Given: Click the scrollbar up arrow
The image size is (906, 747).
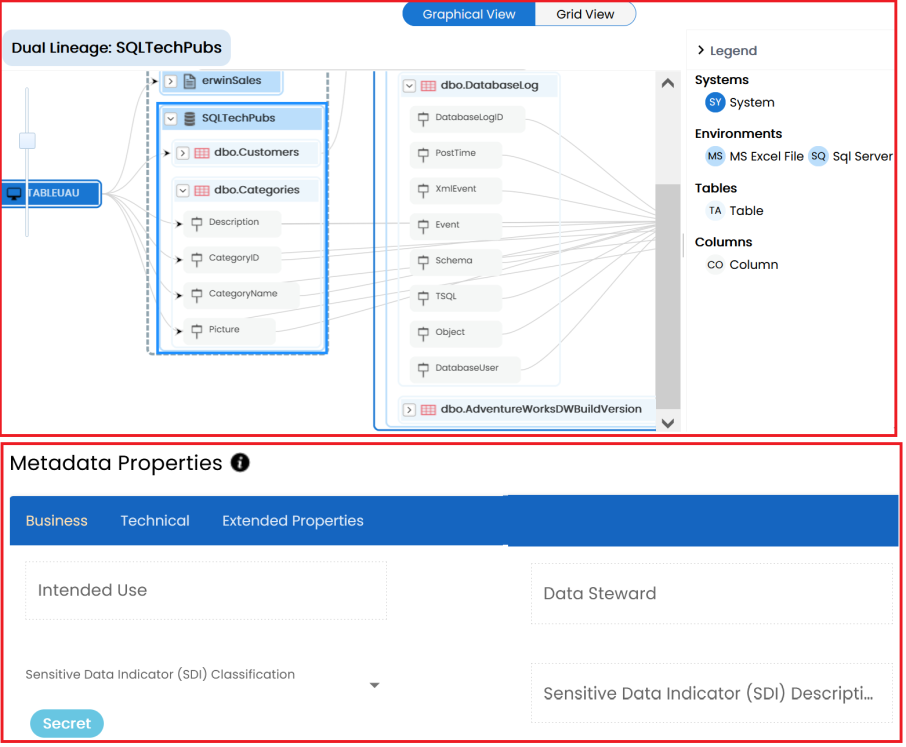Looking at the screenshot, I should coord(667,84).
